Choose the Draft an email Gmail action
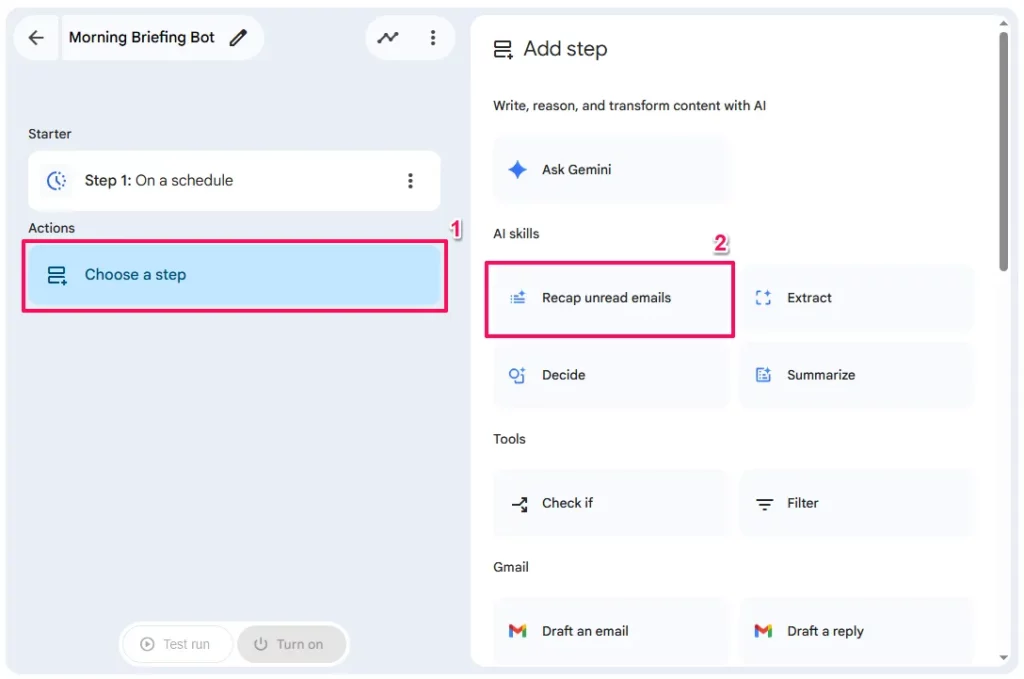The width and height of the screenshot is (1024, 679). point(610,631)
